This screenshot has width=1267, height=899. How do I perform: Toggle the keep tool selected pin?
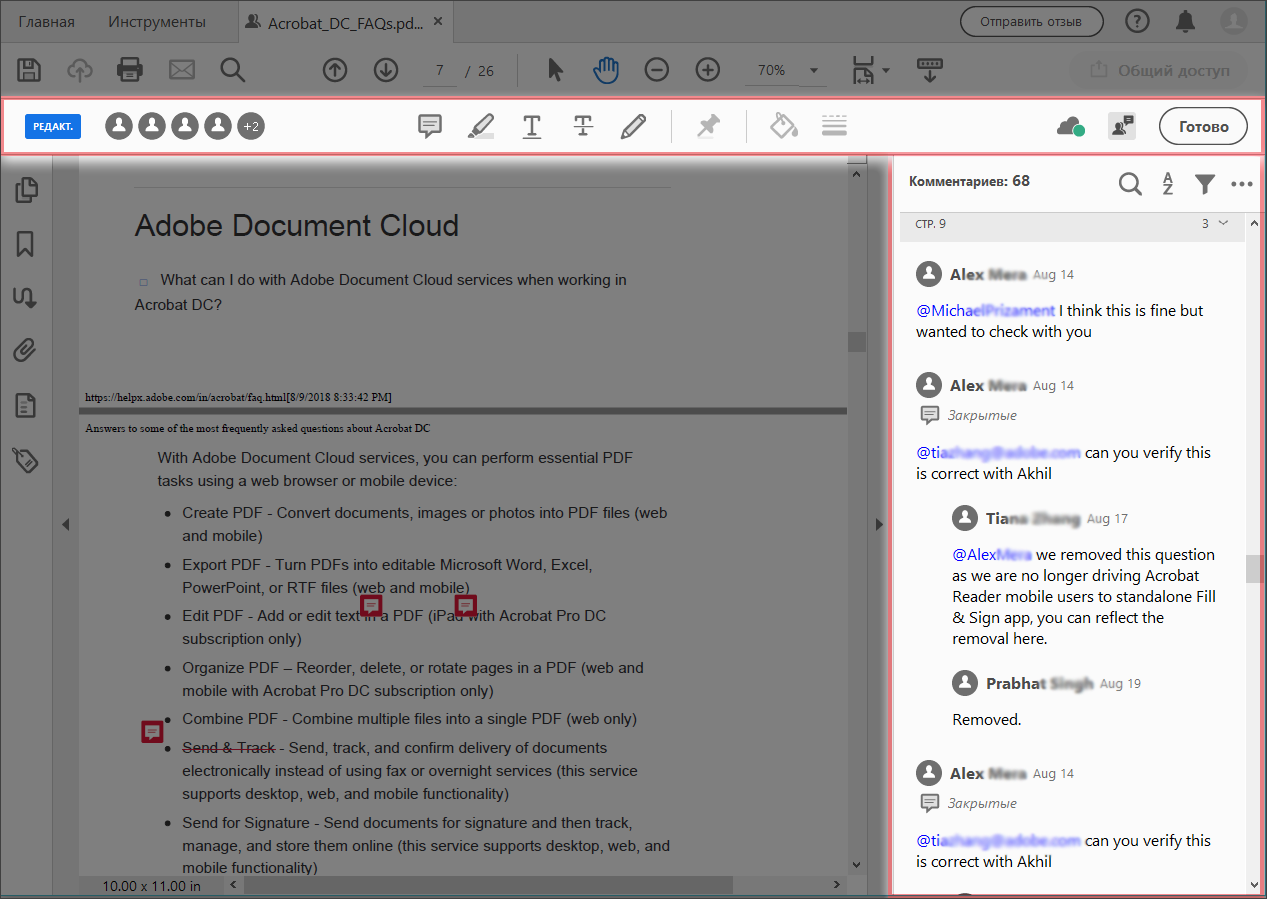[708, 126]
